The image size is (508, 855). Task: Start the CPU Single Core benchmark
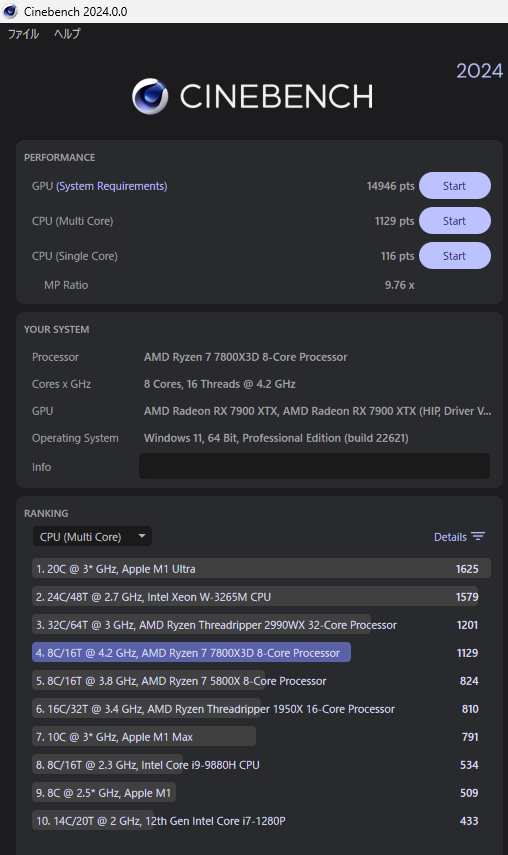coord(455,256)
